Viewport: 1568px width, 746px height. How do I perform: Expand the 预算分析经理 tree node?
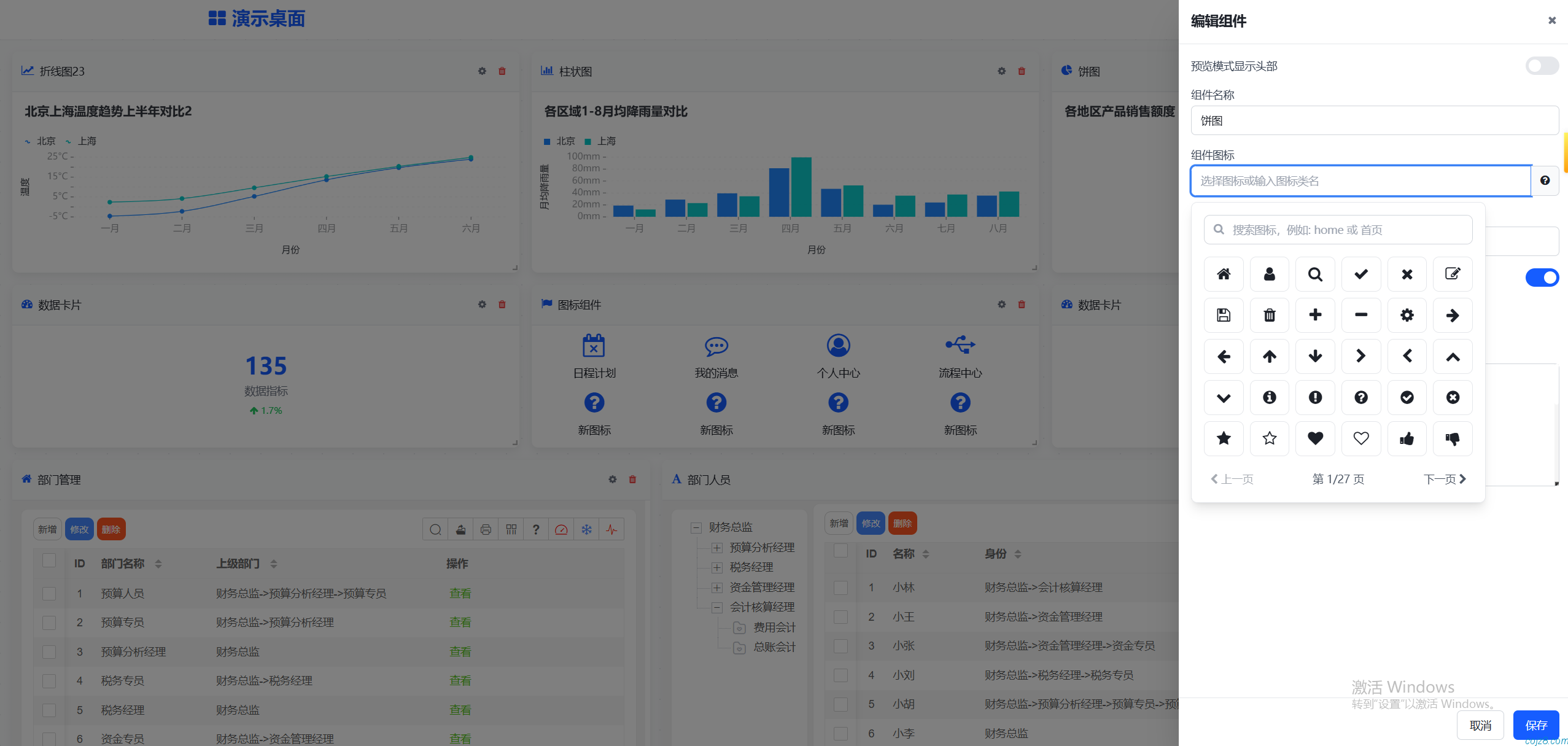point(716,548)
